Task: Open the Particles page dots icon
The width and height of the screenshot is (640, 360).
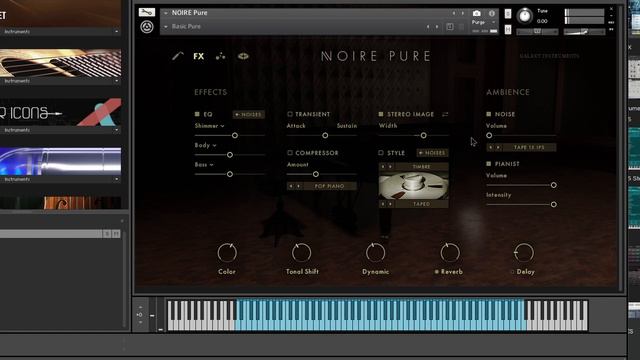Action: point(220,56)
